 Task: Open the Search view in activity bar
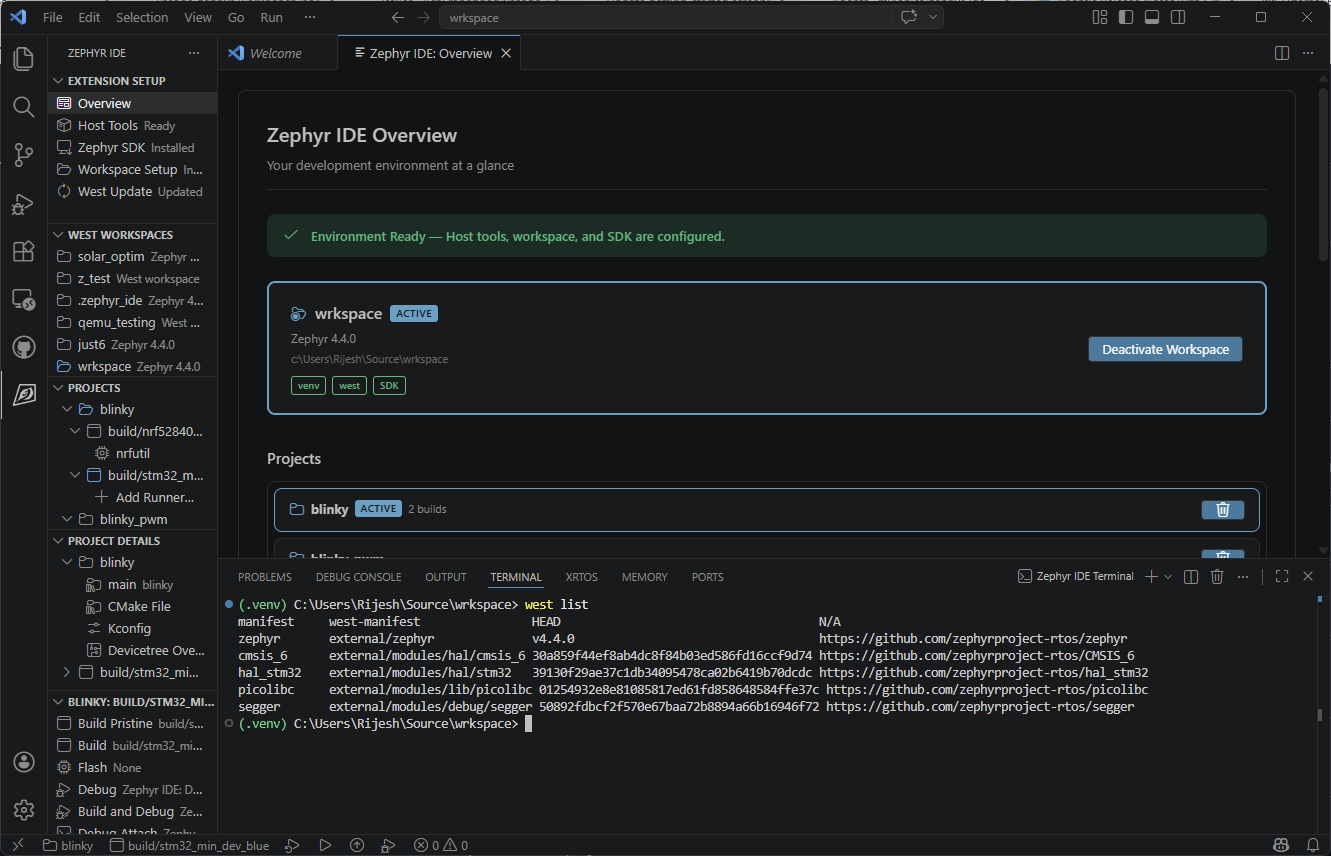pos(23,107)
